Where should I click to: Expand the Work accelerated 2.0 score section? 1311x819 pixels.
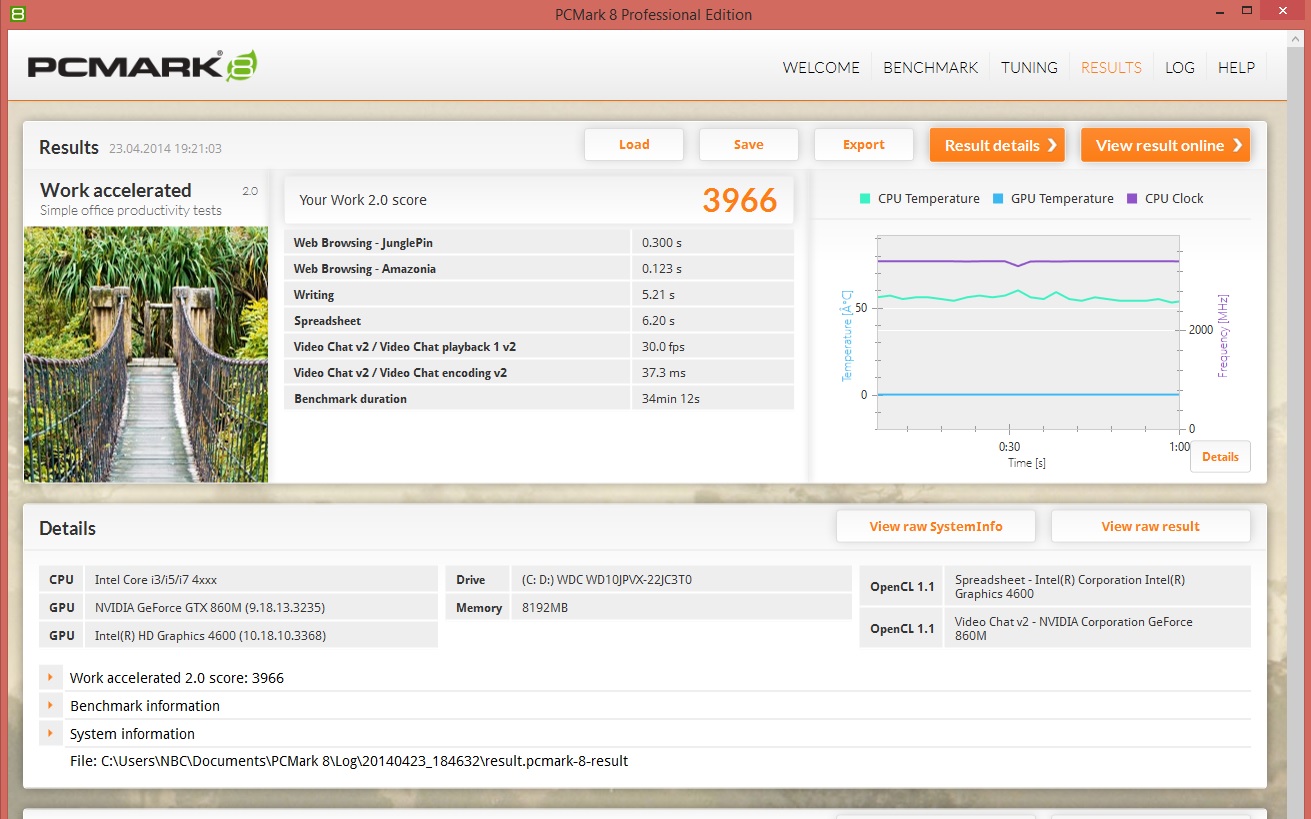(49, 677)
